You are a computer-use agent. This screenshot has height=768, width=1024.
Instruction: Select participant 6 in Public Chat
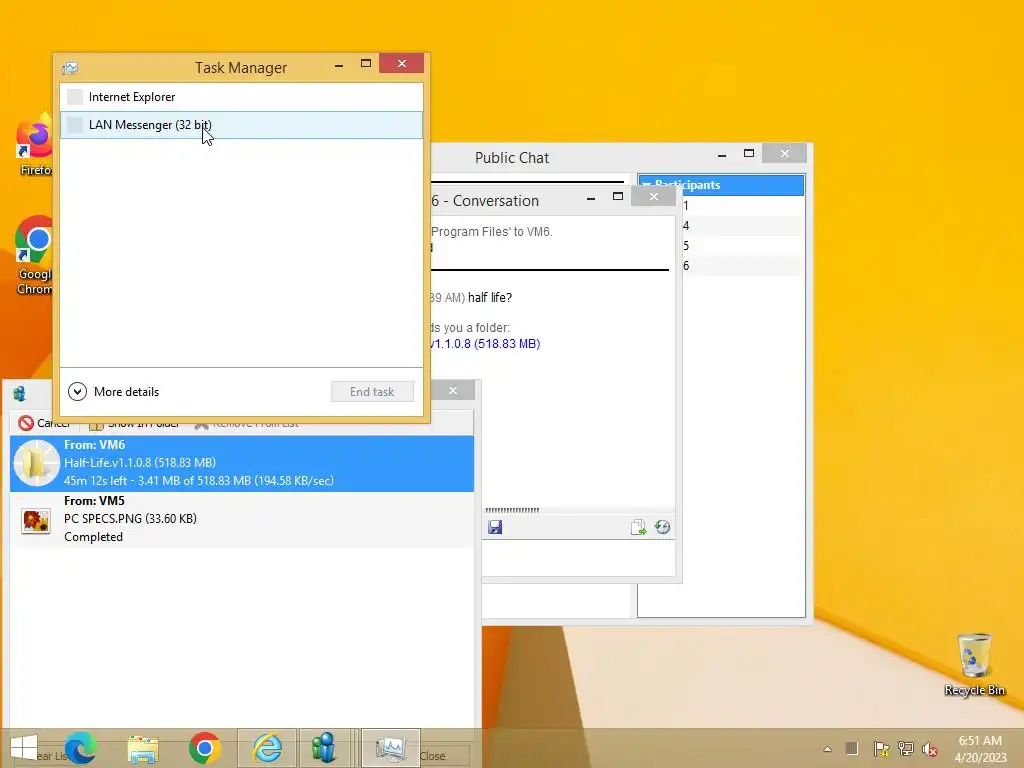coord(743,266)
